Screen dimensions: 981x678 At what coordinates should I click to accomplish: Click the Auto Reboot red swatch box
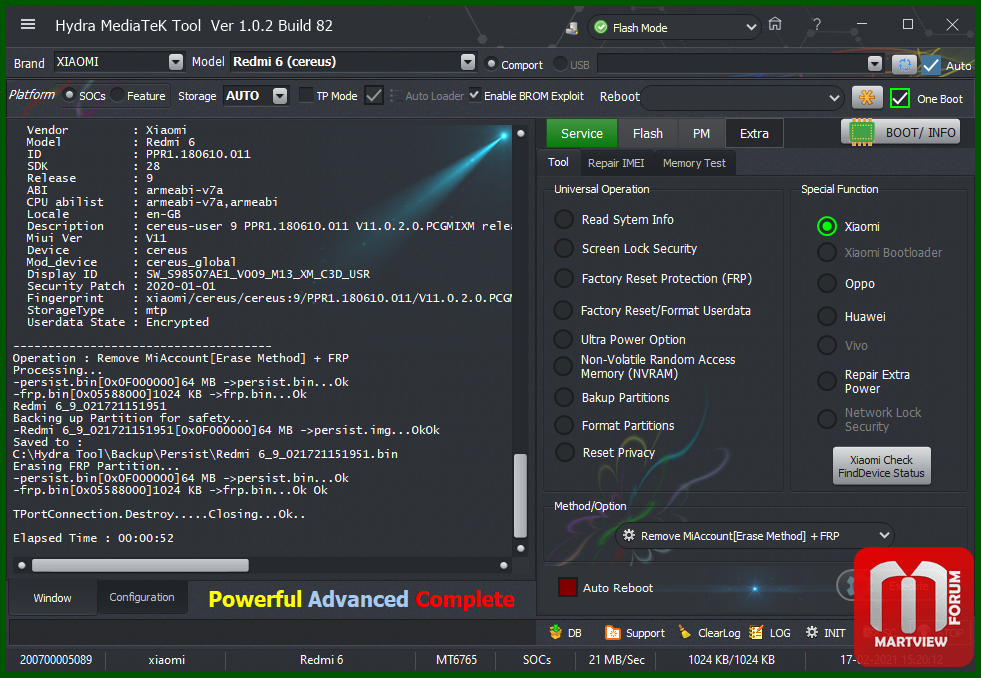567,588
